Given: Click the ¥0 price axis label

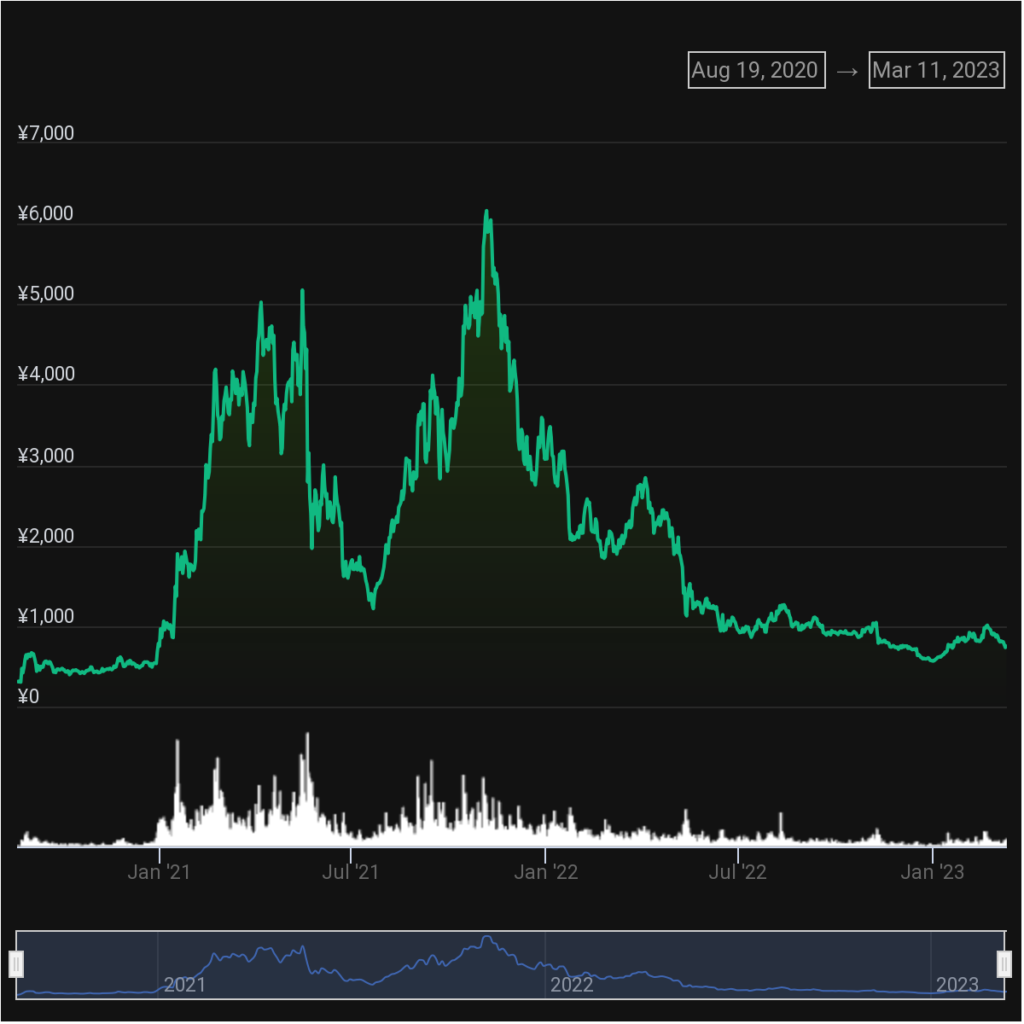Looking at the screenshot, I should coord(28,697).
